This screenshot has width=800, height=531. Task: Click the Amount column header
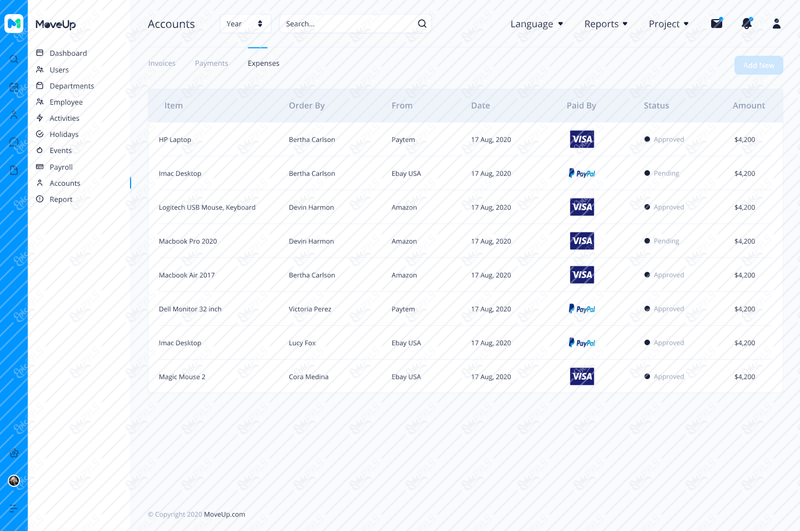748,106
